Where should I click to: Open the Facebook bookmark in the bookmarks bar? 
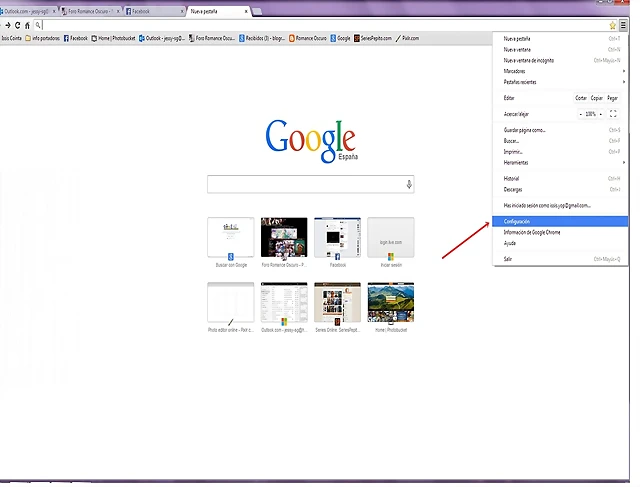76,38
